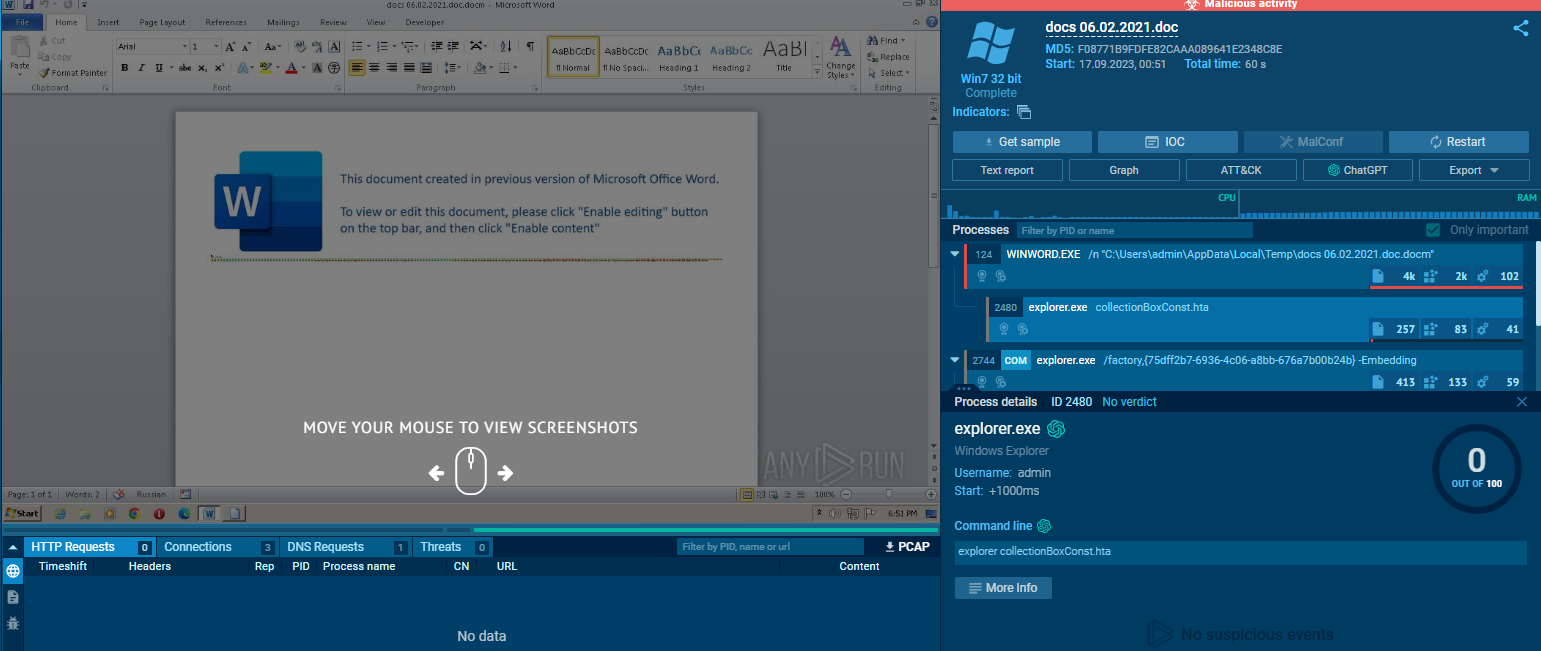Click Chrome icon in Windows taskbar
The width and height of the screenshot is (1541, 651).
coord(134,513)
